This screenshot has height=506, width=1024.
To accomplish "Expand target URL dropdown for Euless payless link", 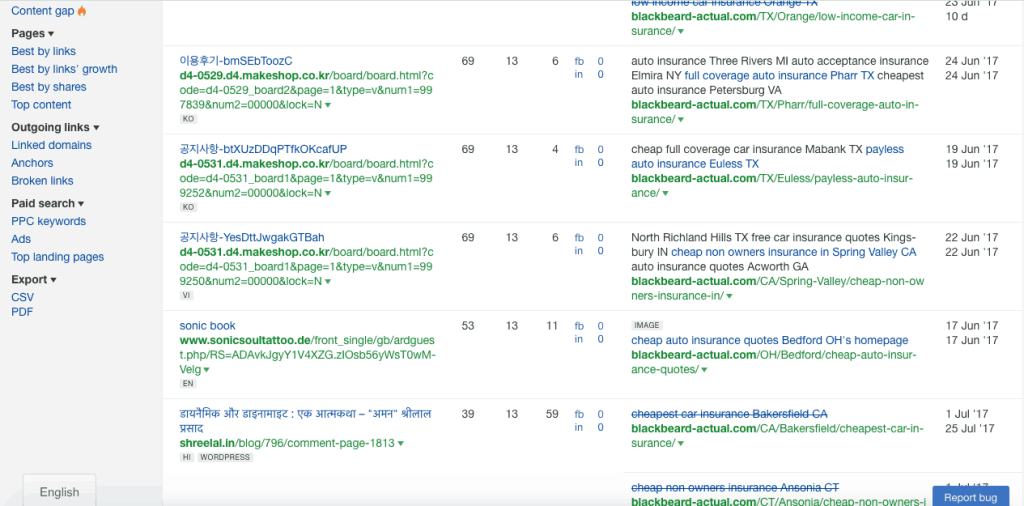I will click(x=665, y=193).
